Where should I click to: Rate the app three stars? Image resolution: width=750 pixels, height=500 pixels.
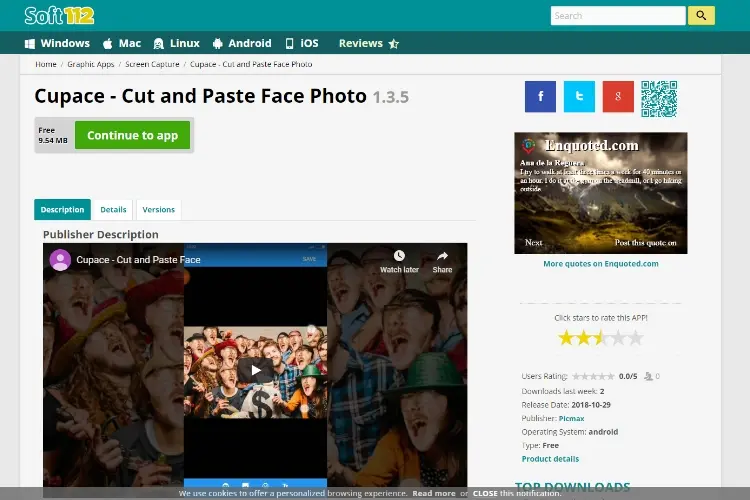click(x=601, y=338)
